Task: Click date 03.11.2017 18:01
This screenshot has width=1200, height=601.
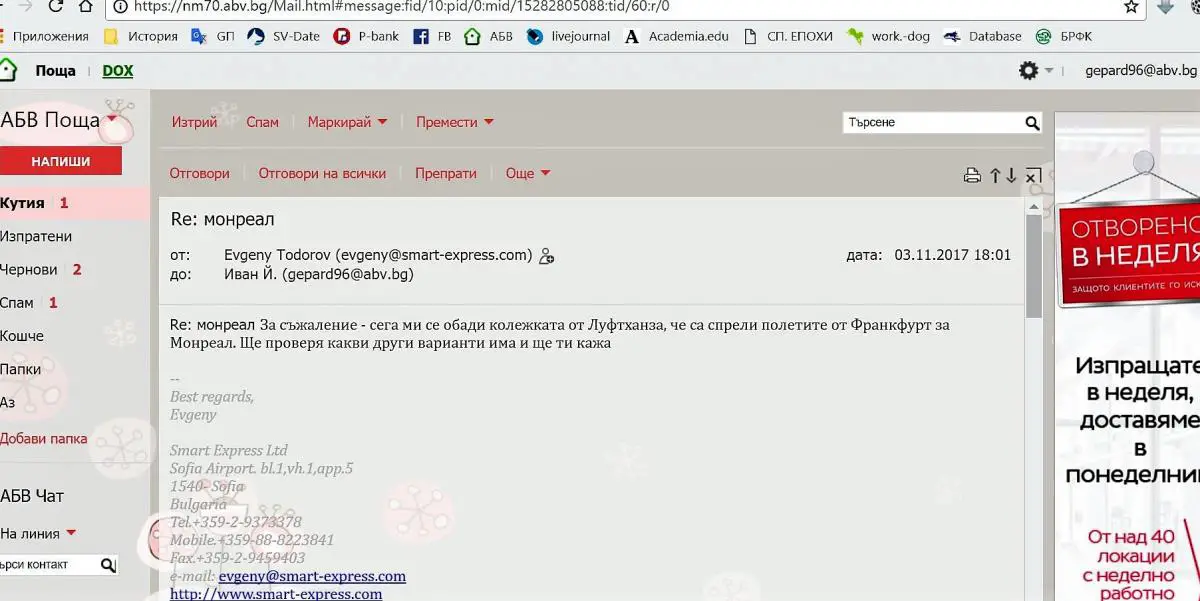Action: pos(952,255)
